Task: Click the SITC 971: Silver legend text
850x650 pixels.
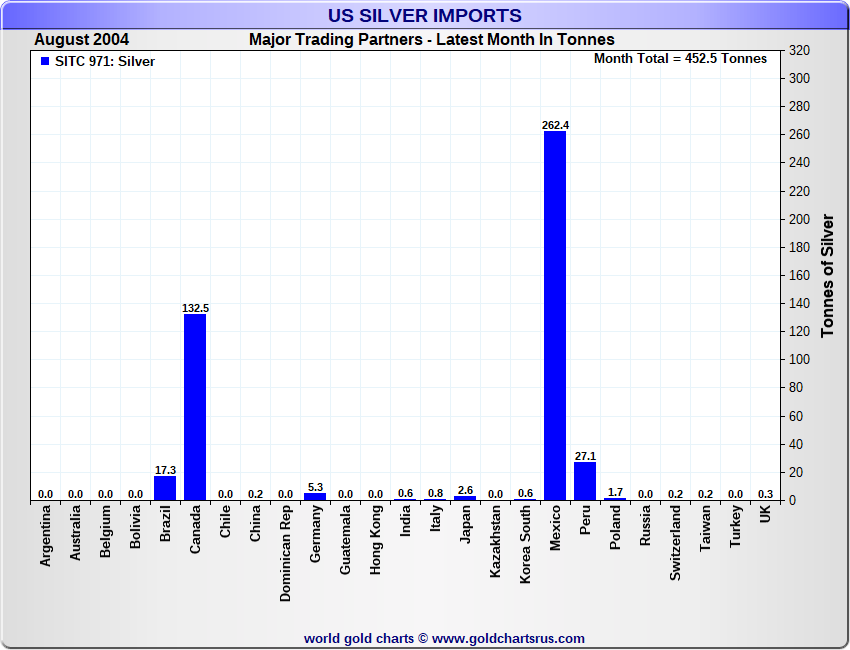Action: tap(105, 61)
